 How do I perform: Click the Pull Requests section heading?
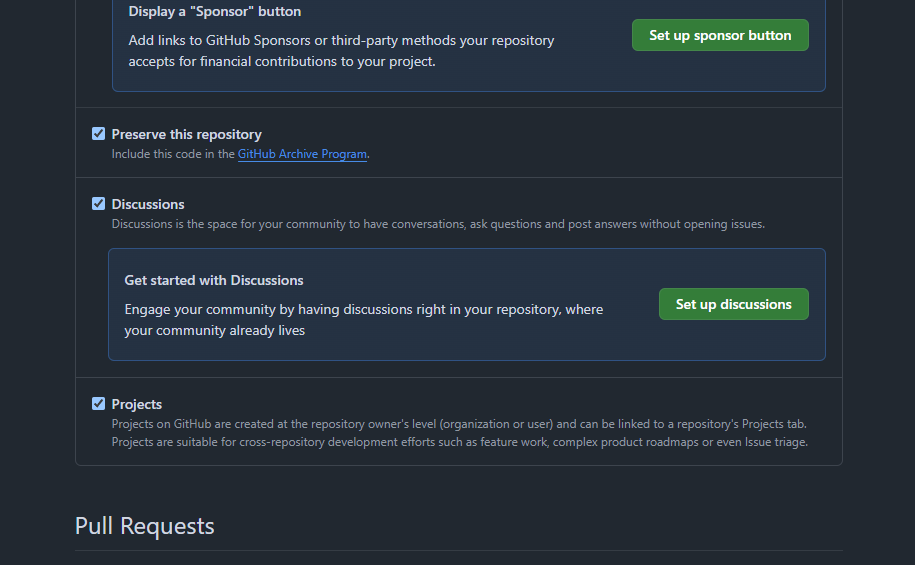point(145,526)
